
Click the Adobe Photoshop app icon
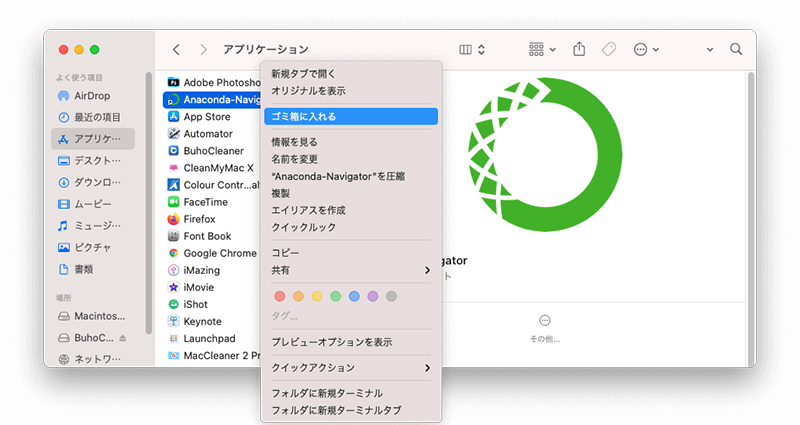173,82
